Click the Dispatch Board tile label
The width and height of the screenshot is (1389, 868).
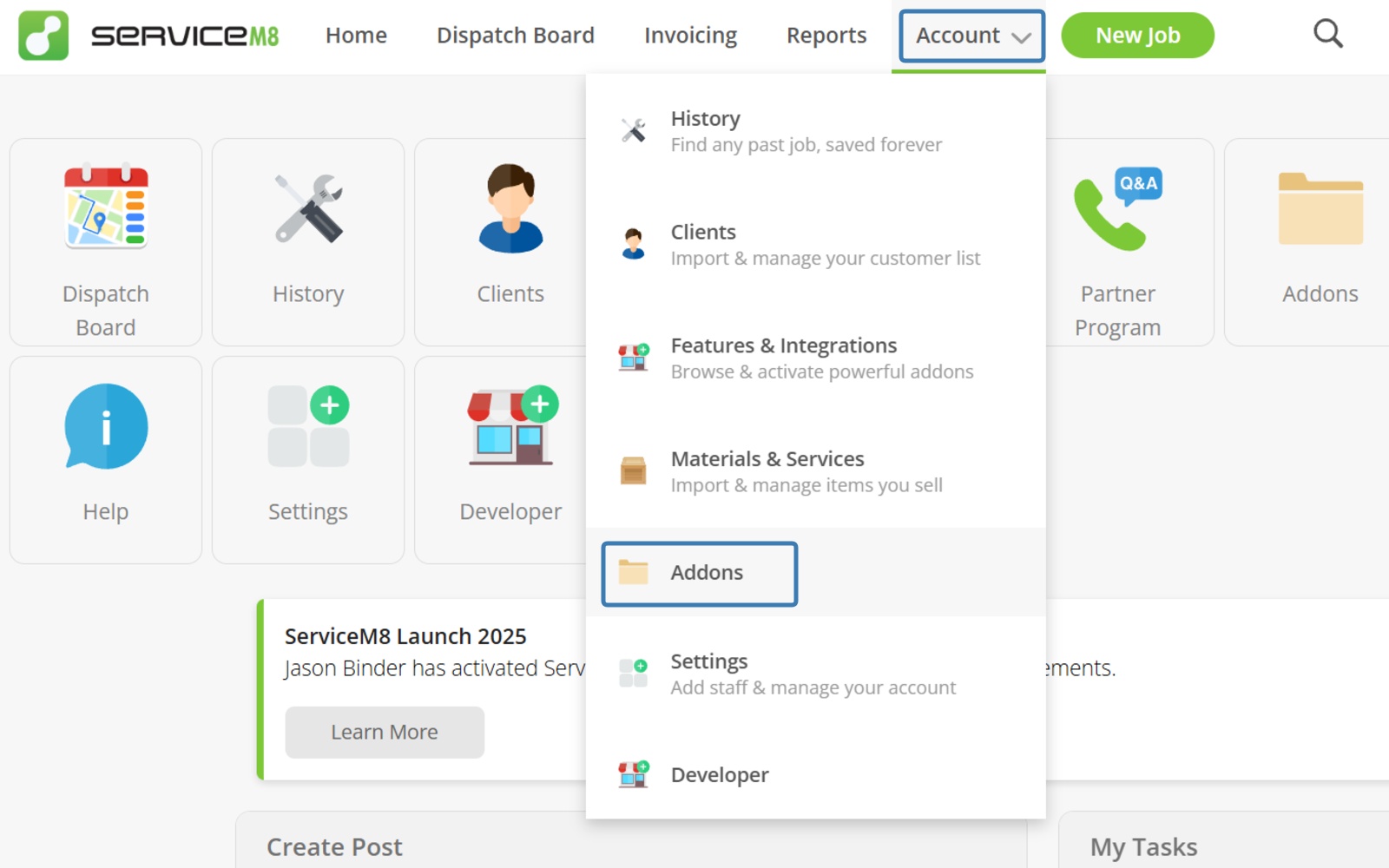coord(106,310)
